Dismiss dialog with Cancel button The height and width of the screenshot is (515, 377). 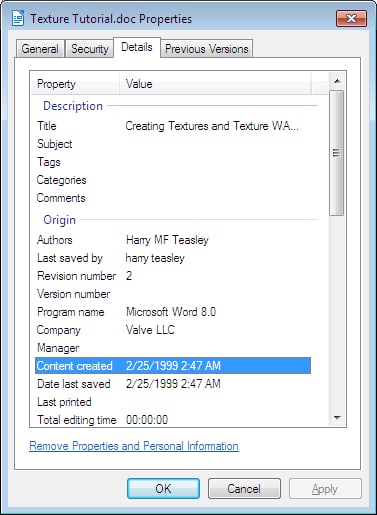pos(244,489)
